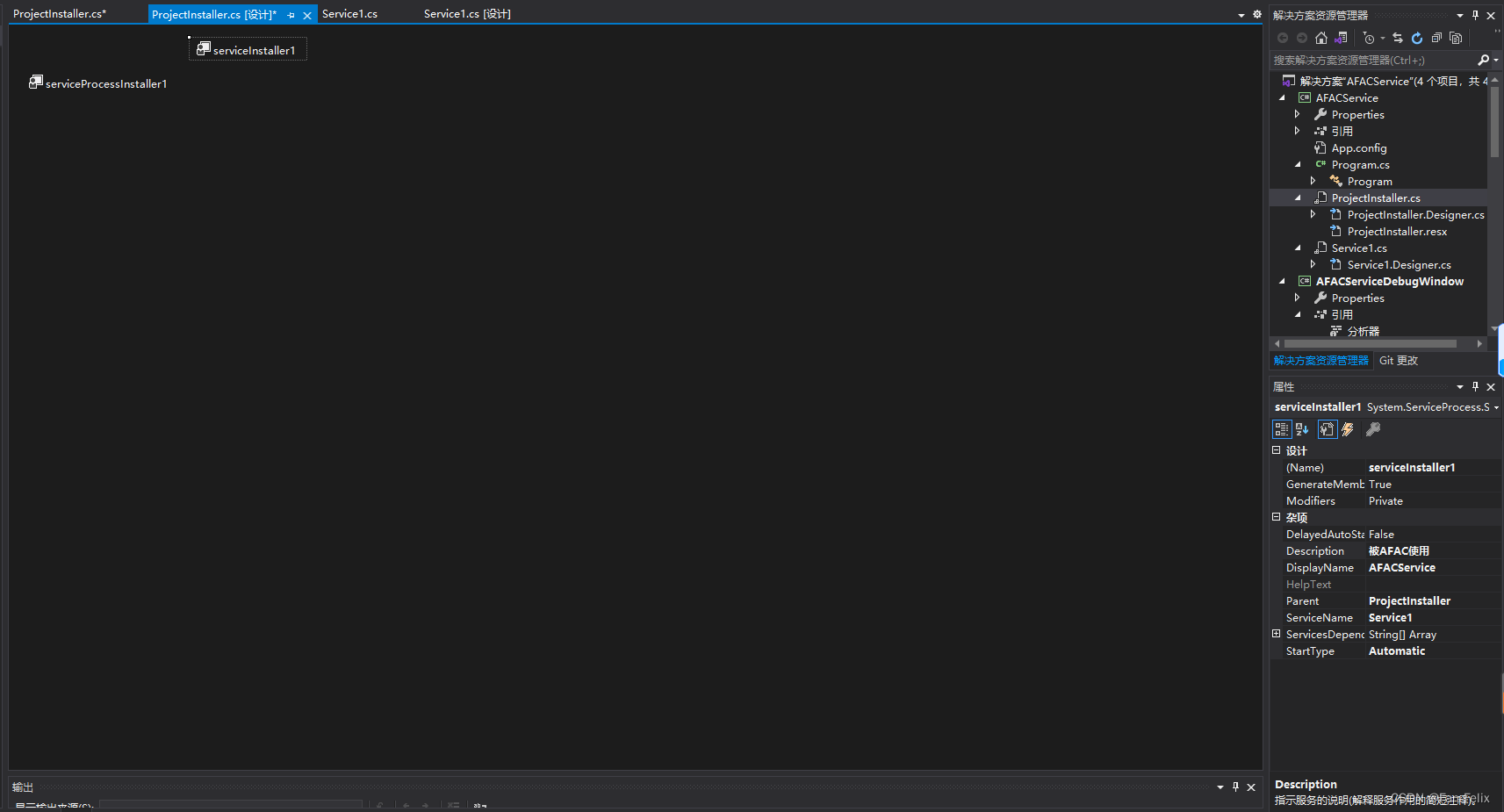This screenshot has height=812, width=1504.
Task: Expand 引用 under AFACService
Action: click(x=1298, y=131)
